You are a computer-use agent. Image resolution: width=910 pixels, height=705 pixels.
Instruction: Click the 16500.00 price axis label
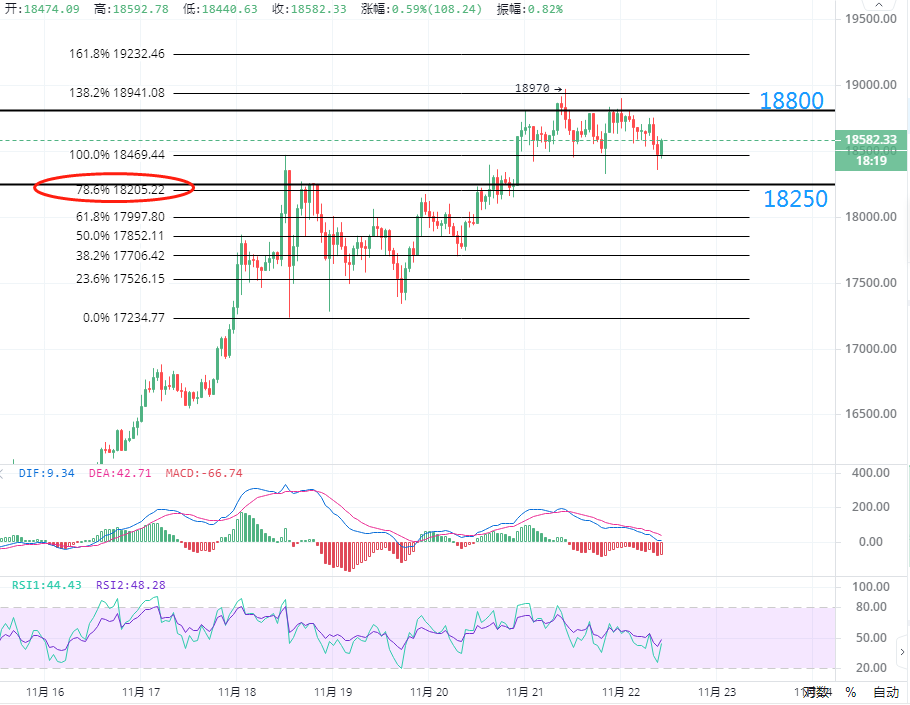(x=871, y=414)
